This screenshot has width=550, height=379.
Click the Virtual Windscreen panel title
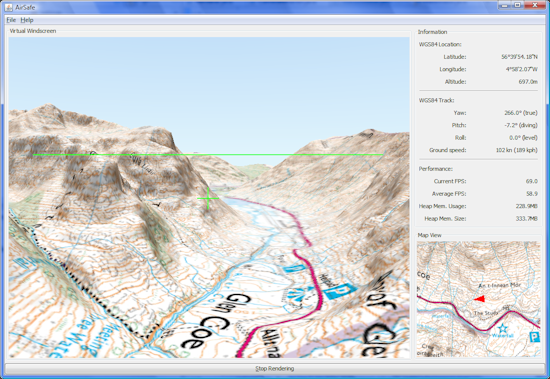tap(33, 31)
